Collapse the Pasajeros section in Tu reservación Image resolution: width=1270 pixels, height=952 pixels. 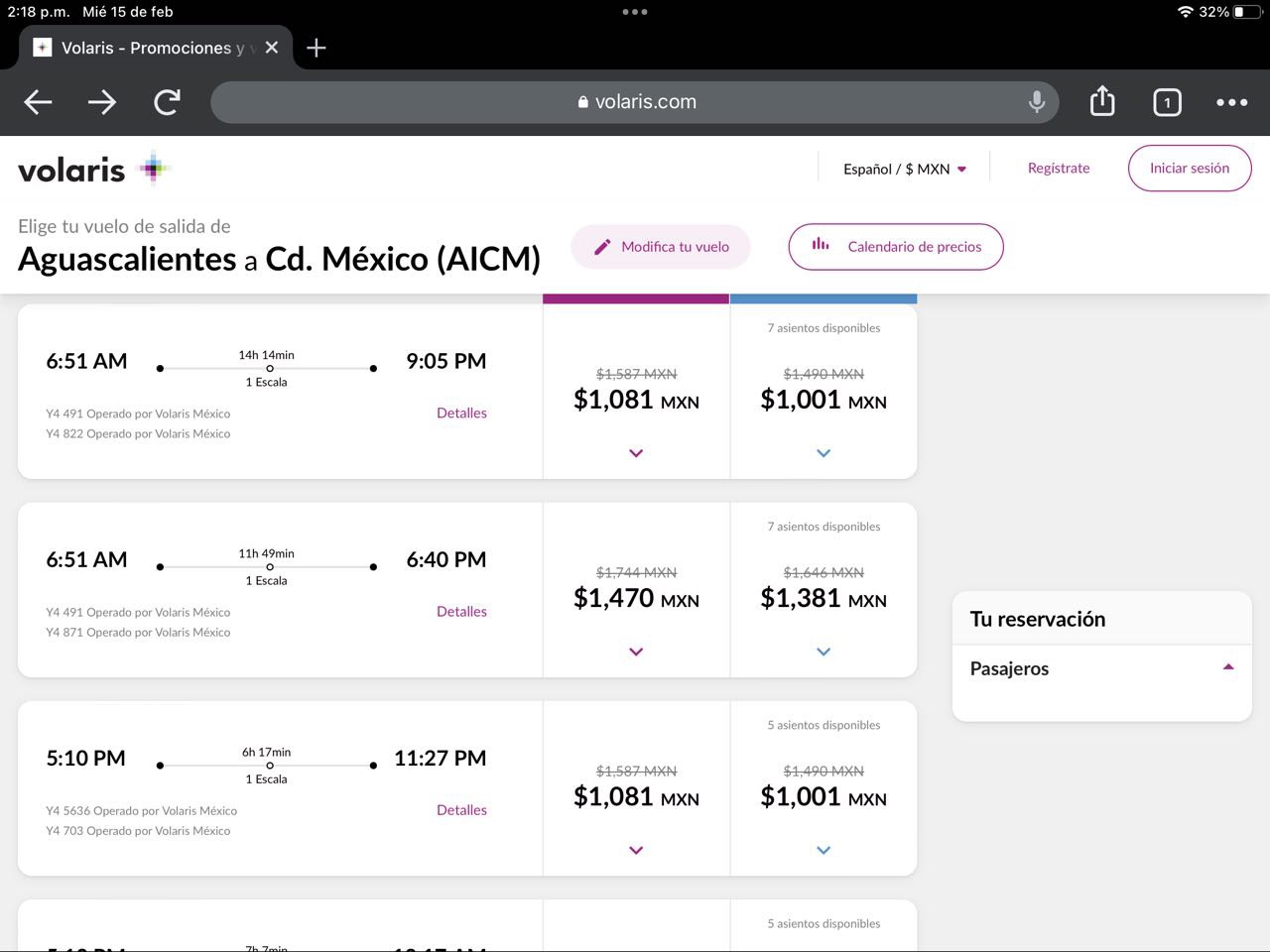[x=1228, y=667]
